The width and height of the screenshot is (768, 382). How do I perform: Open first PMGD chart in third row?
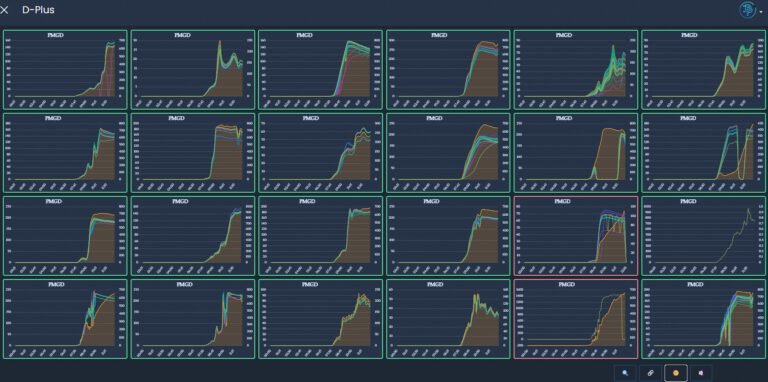click(65, 236)
